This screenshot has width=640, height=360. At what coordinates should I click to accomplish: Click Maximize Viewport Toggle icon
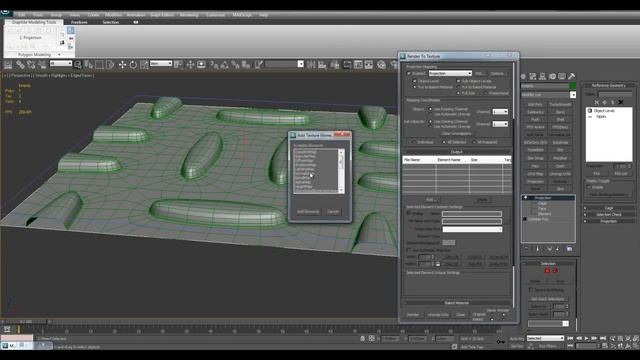[x=636, y=347]
